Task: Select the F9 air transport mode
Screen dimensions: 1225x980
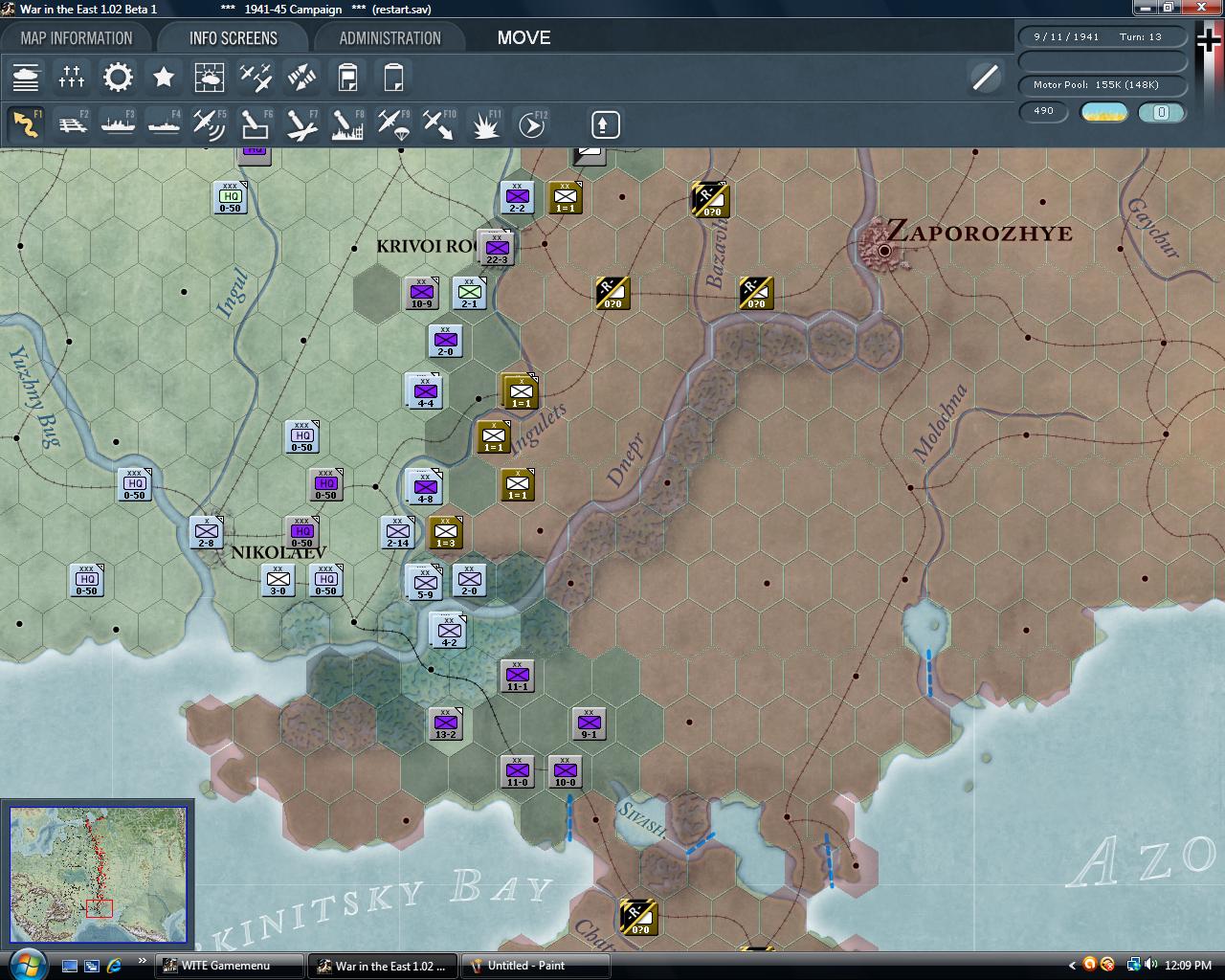Action: point(393,124)
